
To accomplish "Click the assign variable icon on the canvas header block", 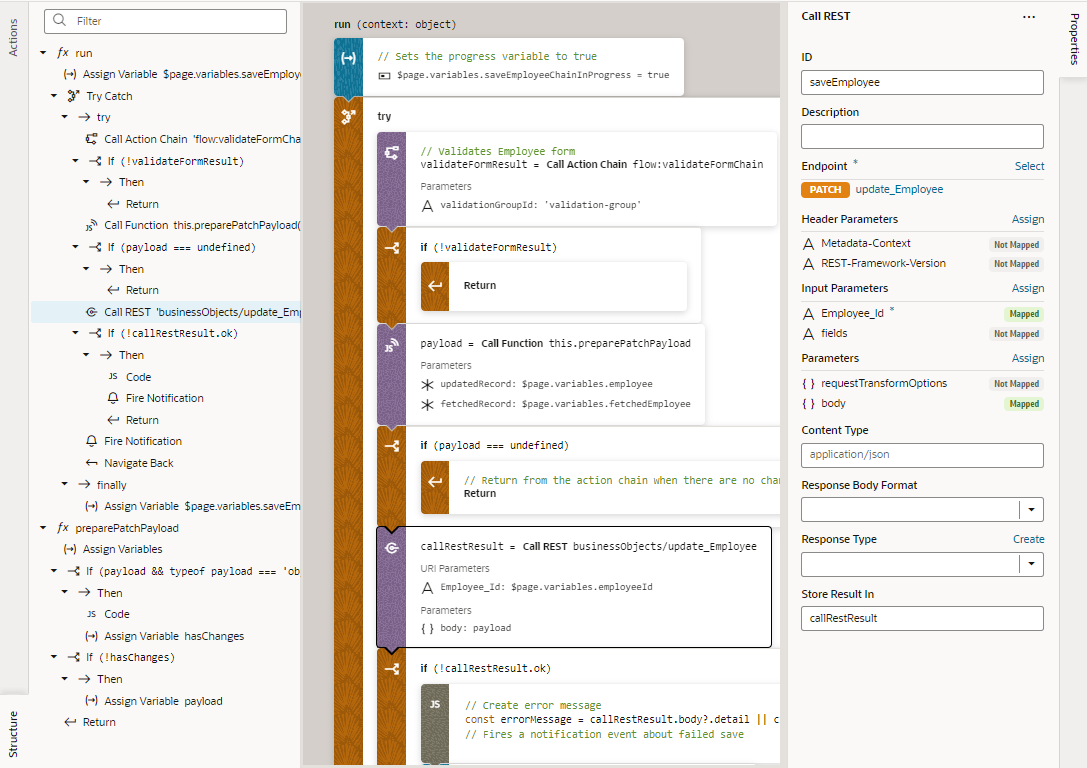I will point(348,58).
